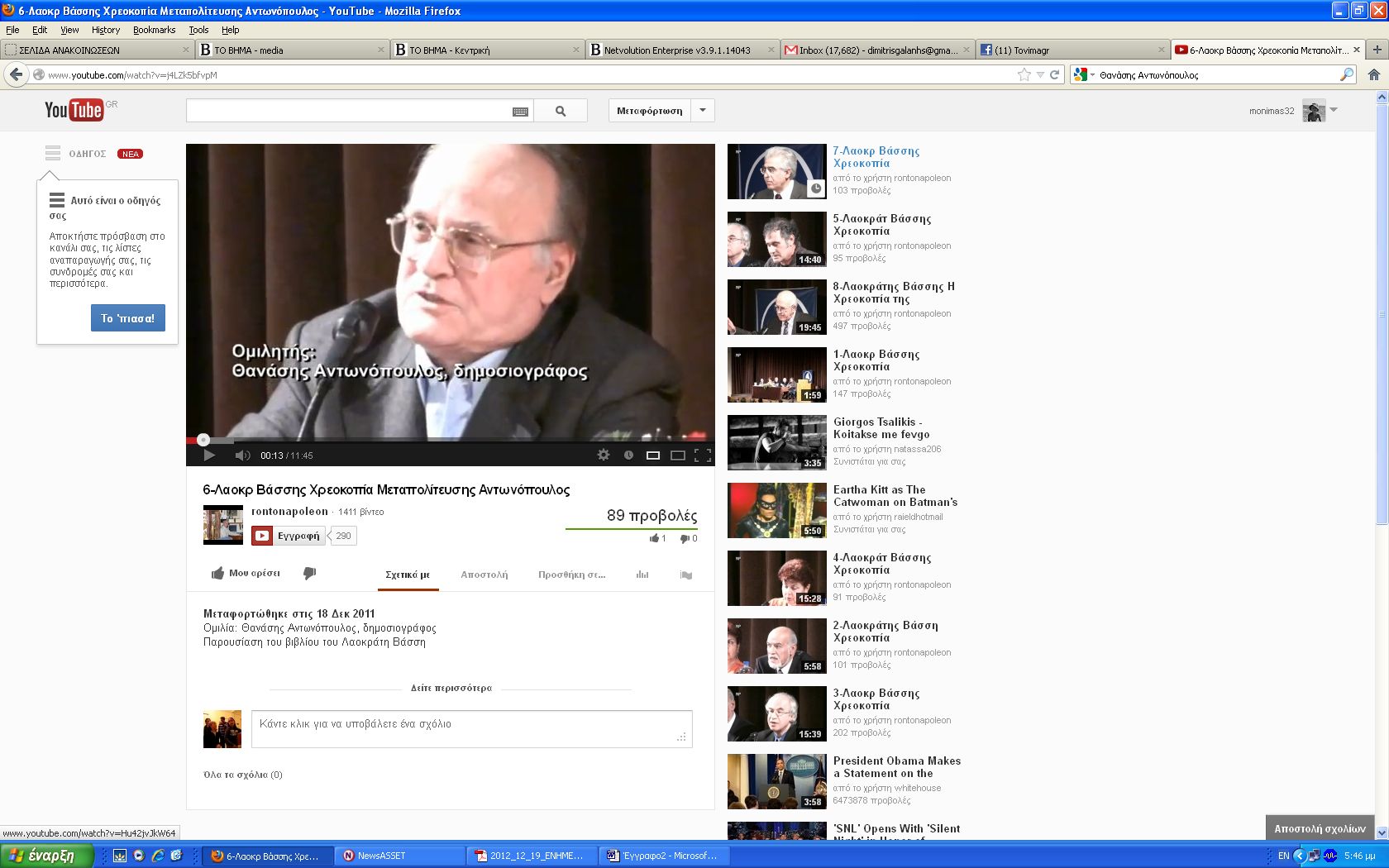Click the YouTube search magnifier button
The height and width of the screenshot is (868, 1389).
pos(561,111)
